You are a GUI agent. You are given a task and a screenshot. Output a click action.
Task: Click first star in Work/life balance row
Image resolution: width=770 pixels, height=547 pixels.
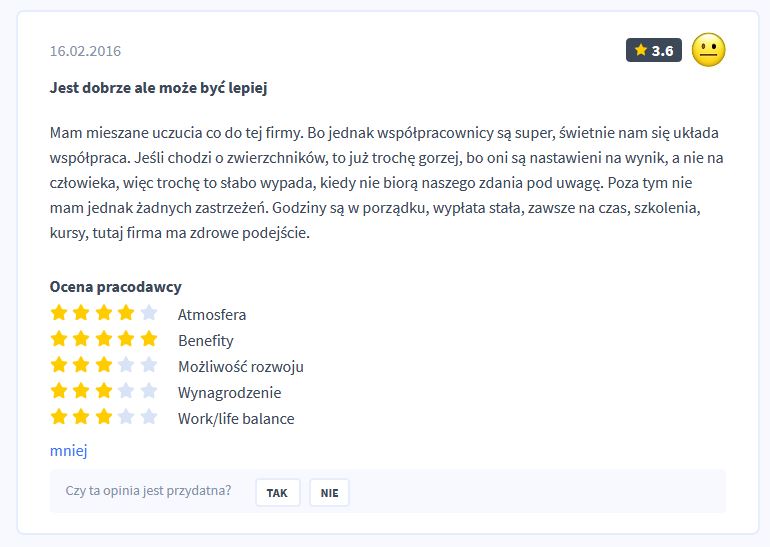tap(59, 417)
